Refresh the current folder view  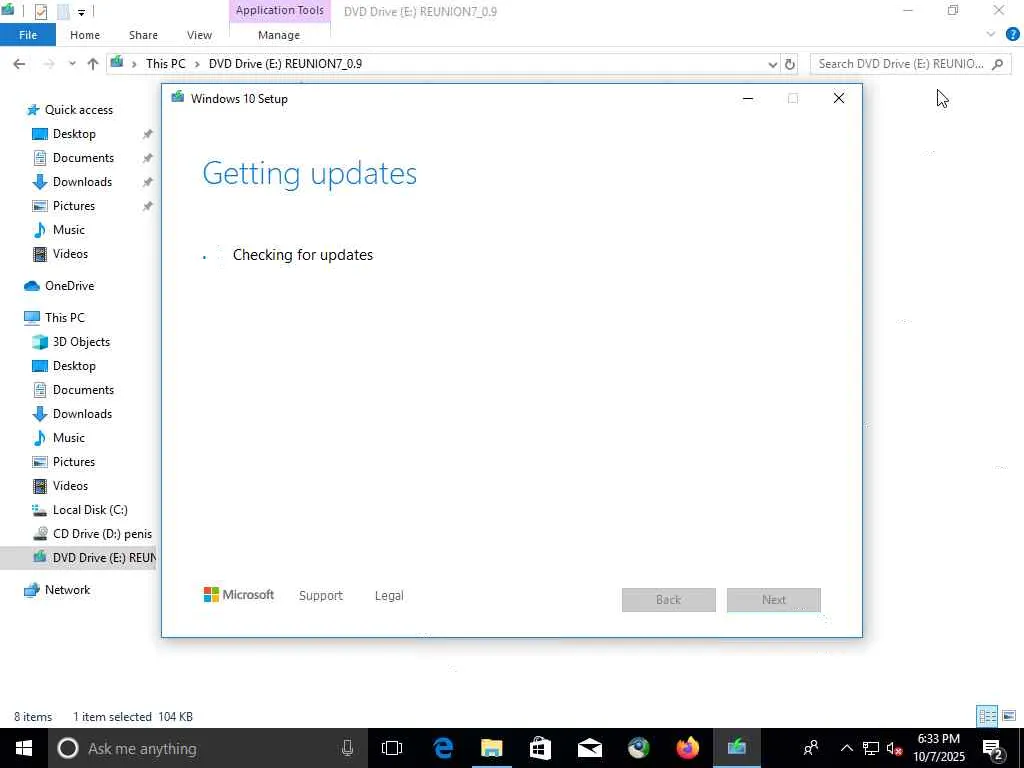coord(790,64)
